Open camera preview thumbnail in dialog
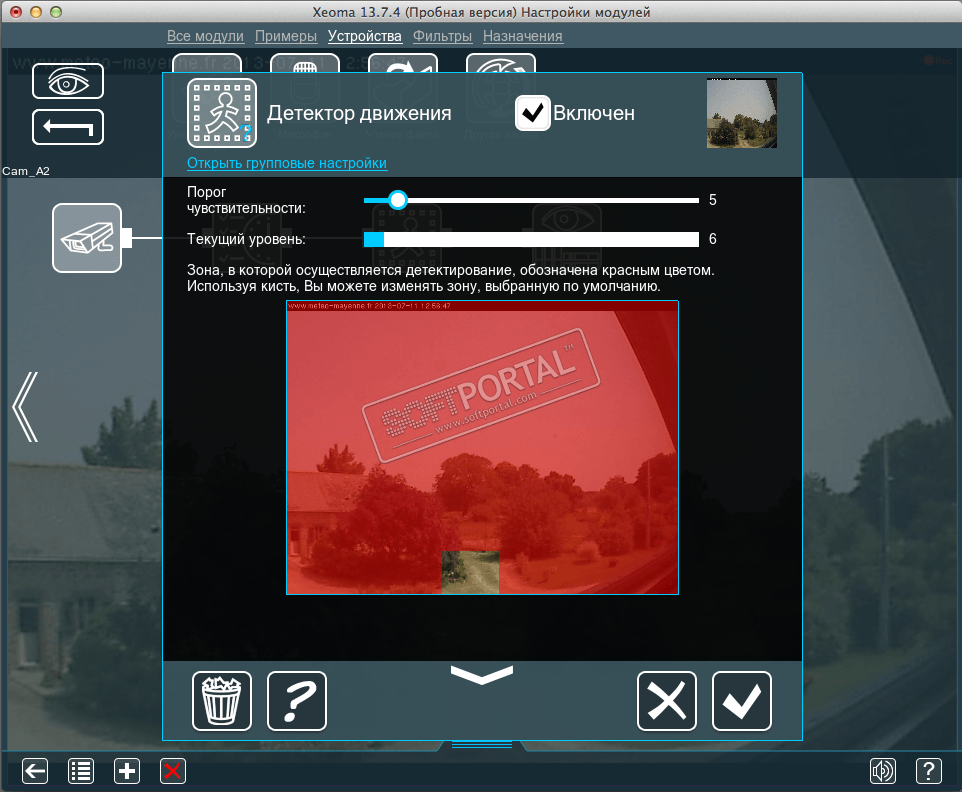Screen dimensions: 962x792 (742, 113)
